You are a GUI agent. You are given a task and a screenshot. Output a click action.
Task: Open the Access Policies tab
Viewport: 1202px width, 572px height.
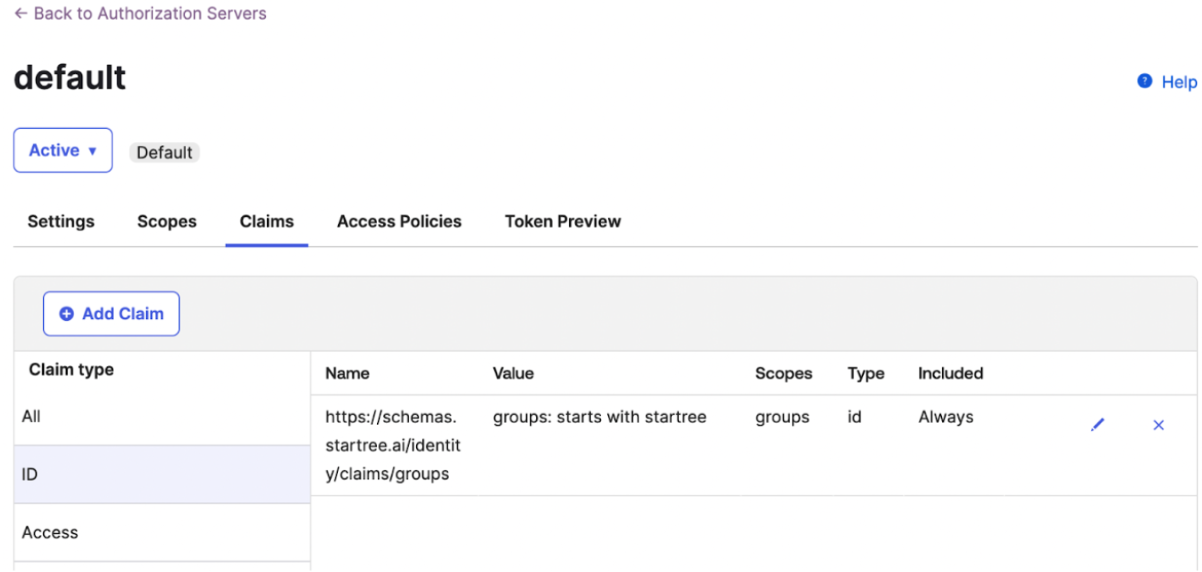click(x=399, y=221)
